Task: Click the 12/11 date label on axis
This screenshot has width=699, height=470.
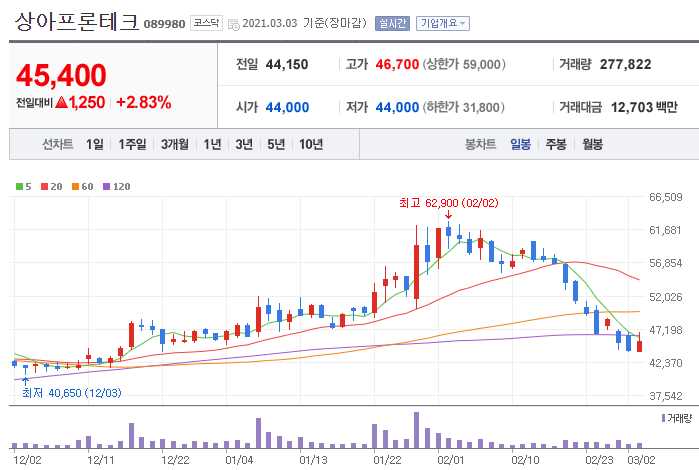Action: click(101, 460)
